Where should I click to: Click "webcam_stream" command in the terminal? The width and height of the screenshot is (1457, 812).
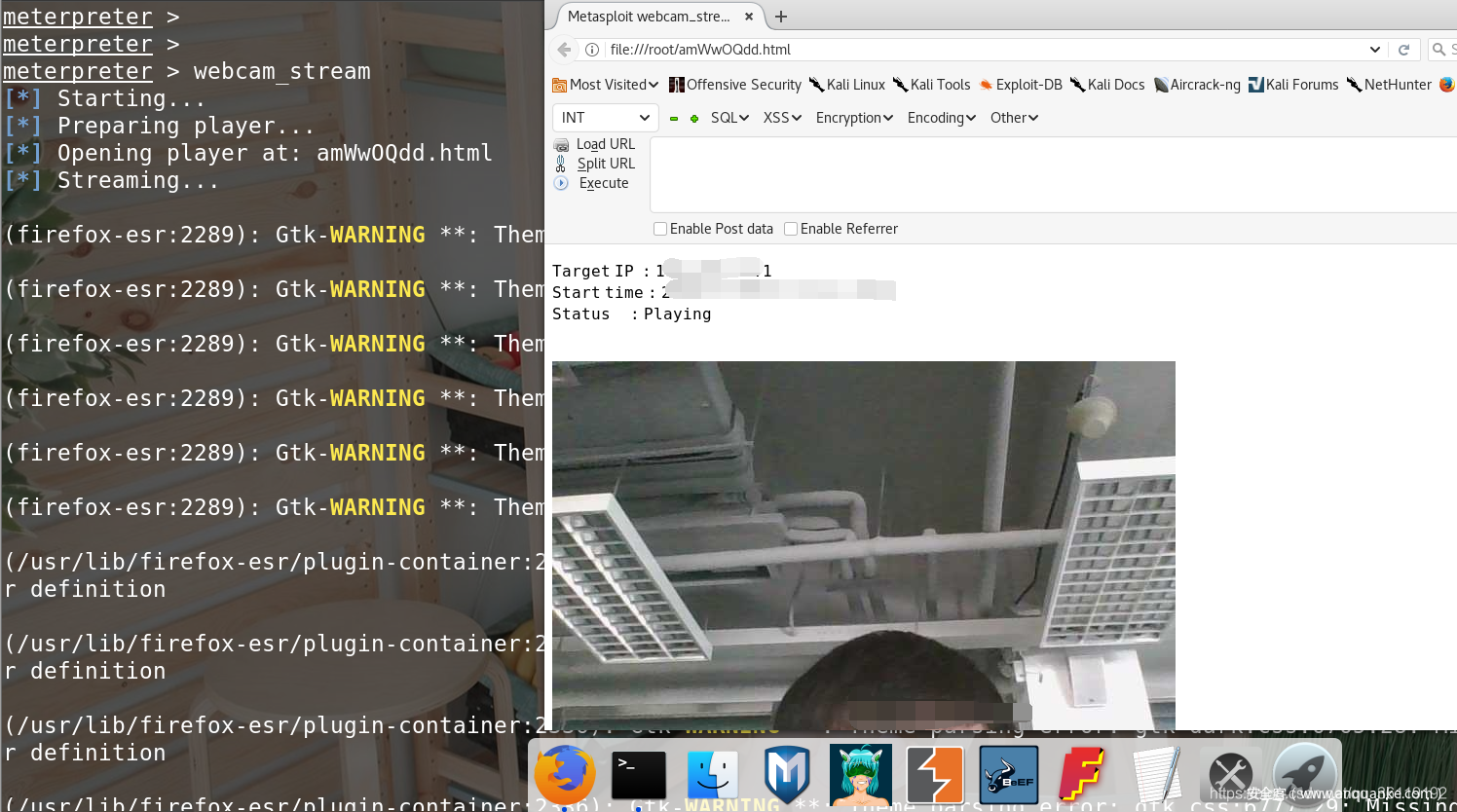coord(282,71)
